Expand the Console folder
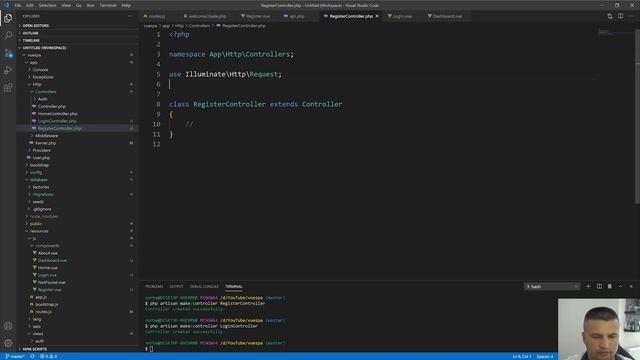 pyautogui.click(x=40, y=70)
